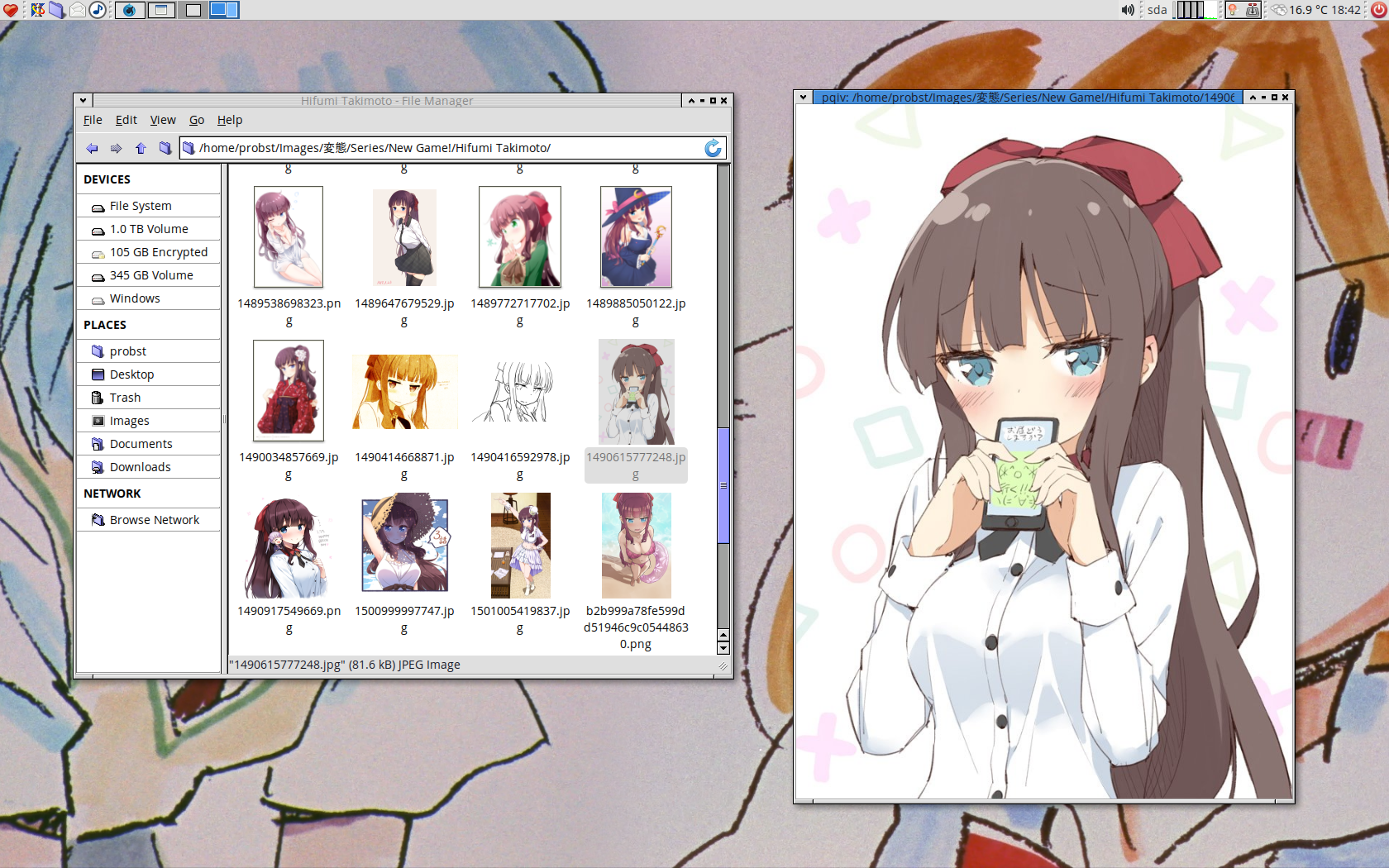Viewport: 1389px width, 868px height.
Task: Select highlighted thumbnail 1490615777248.jpg
Action: 636,392
